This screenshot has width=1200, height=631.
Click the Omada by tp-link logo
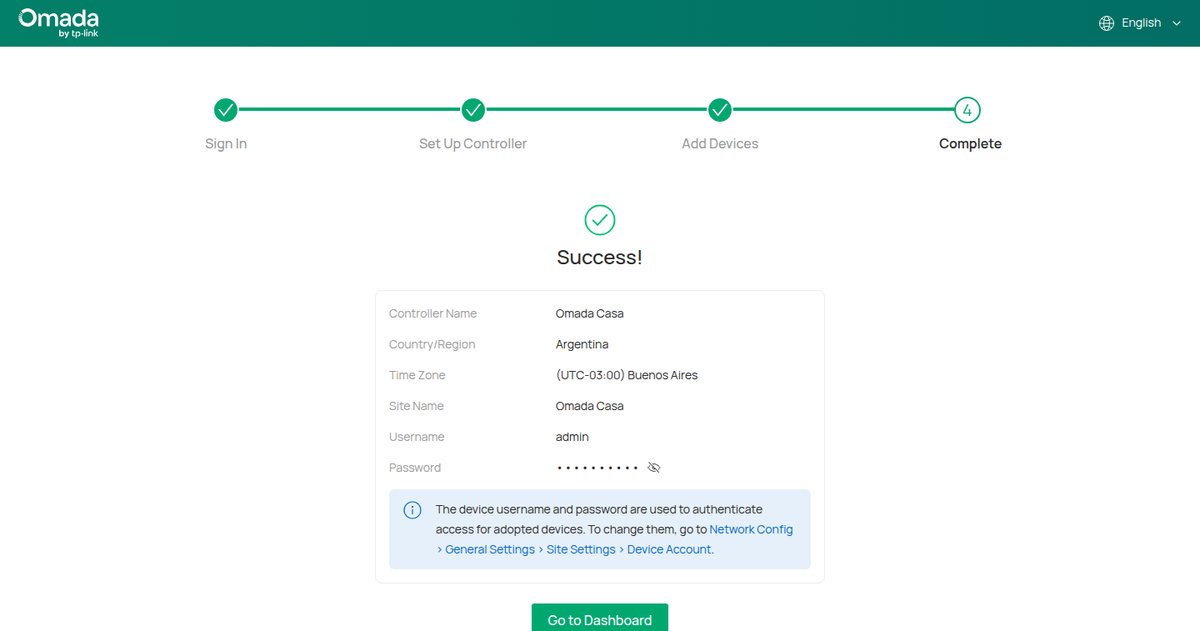click(58, 23)
